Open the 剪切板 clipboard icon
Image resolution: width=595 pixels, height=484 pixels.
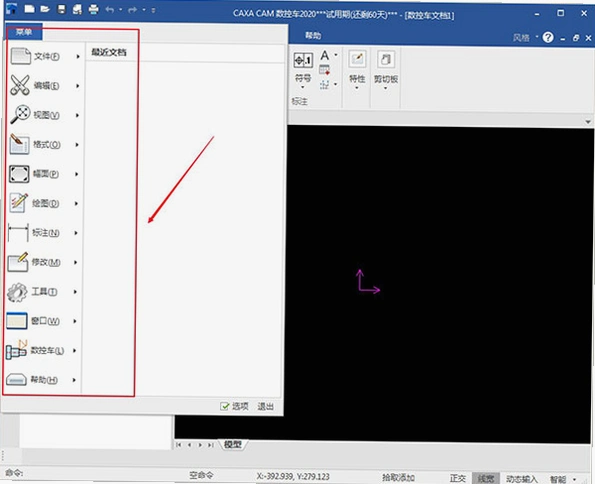click(x=386, y=69)
